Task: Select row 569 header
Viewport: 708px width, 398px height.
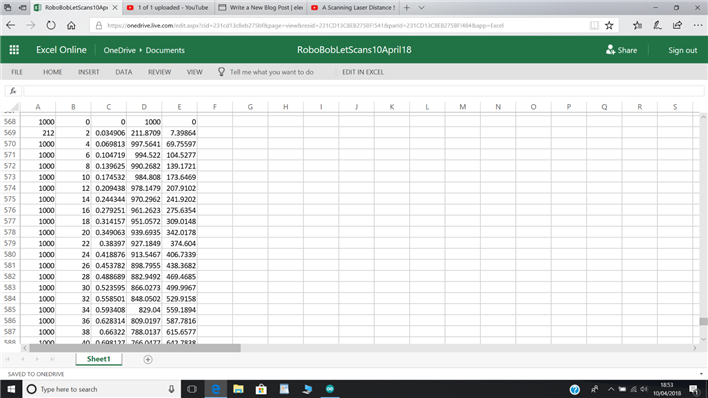Action: coord(10,133)
